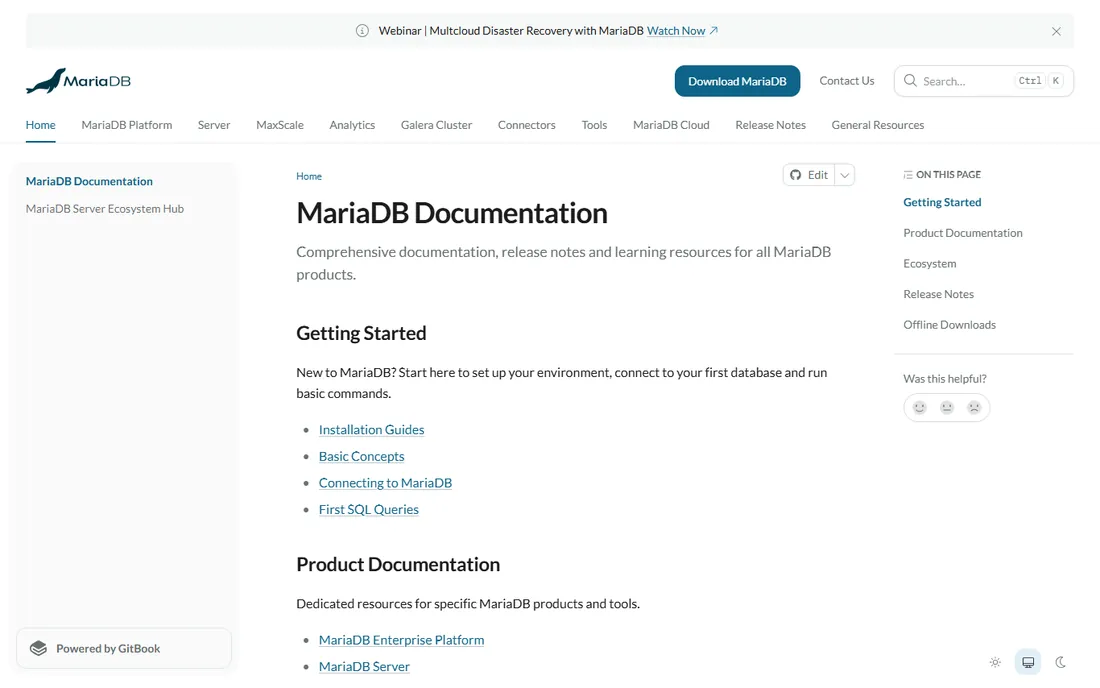The height and width of the screenshot is (688, 1100).
Task: Click the On This Page list icon
Action: click(908, 175)
